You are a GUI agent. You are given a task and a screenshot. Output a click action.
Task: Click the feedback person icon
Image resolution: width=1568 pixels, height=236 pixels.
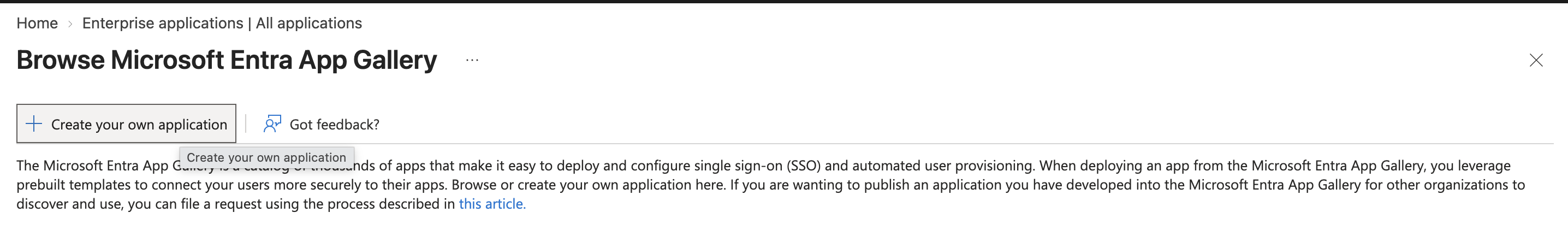tap(272, 124)
